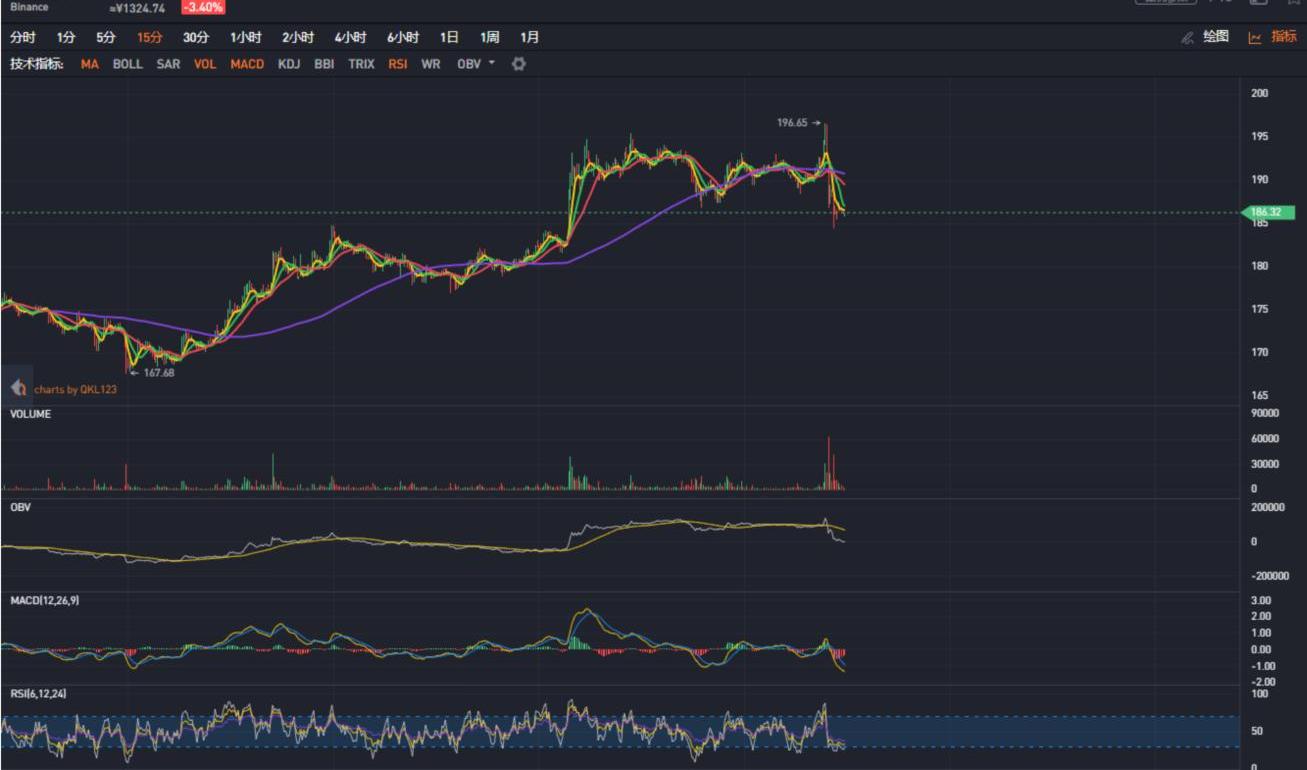
Task: Toggle the VOL volume indicator
Action: pyautogui.click(x=205, y=64)
